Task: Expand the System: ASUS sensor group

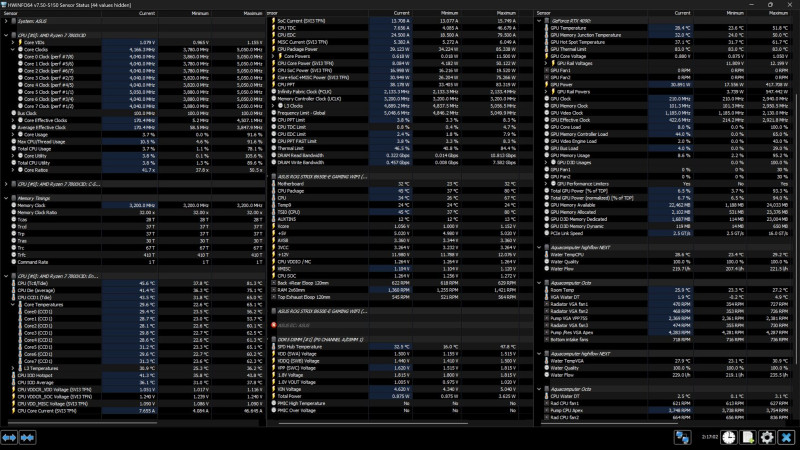Action: click(x=6, y=21)
